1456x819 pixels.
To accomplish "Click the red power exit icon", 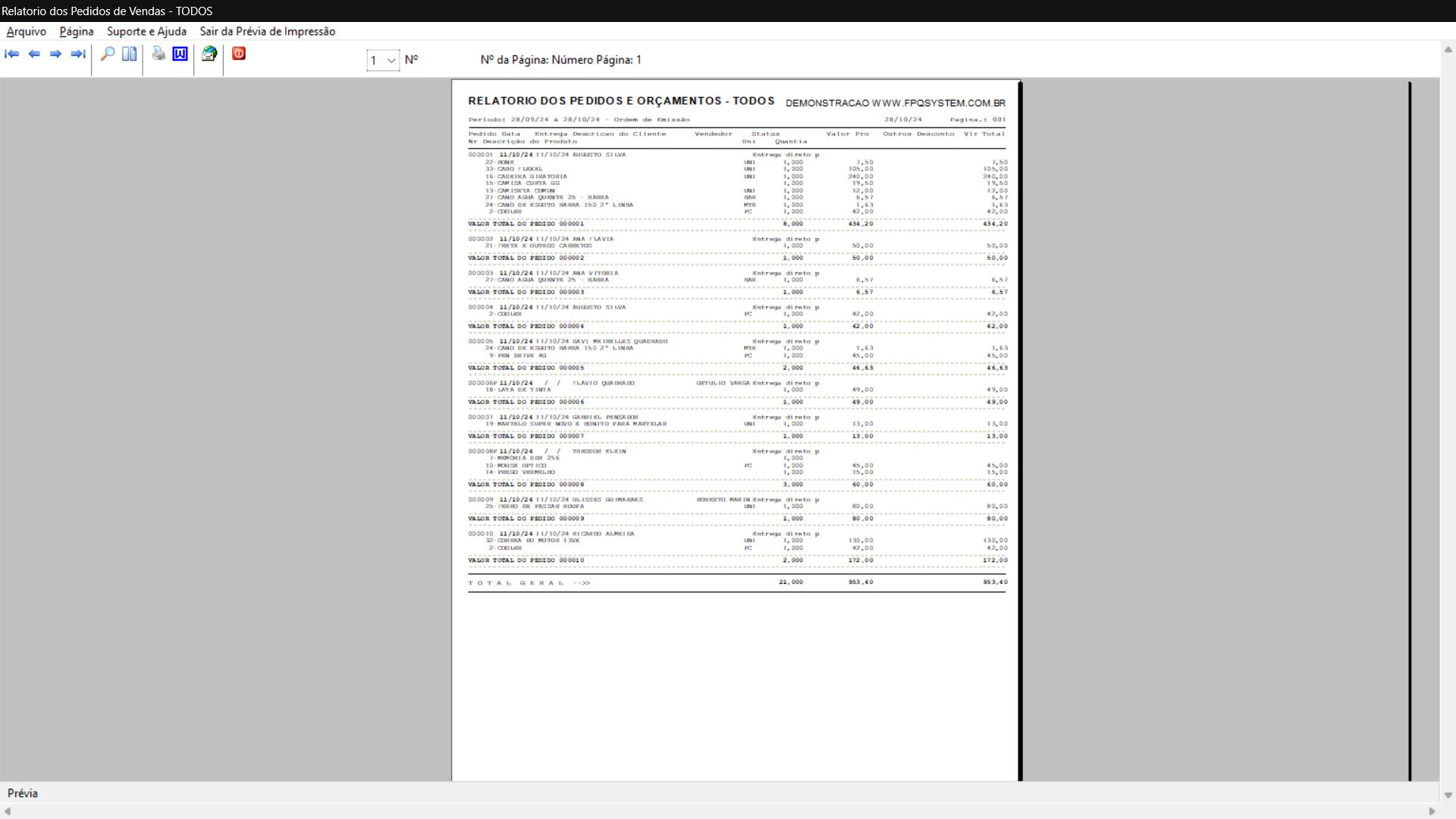I will [239, 54].
